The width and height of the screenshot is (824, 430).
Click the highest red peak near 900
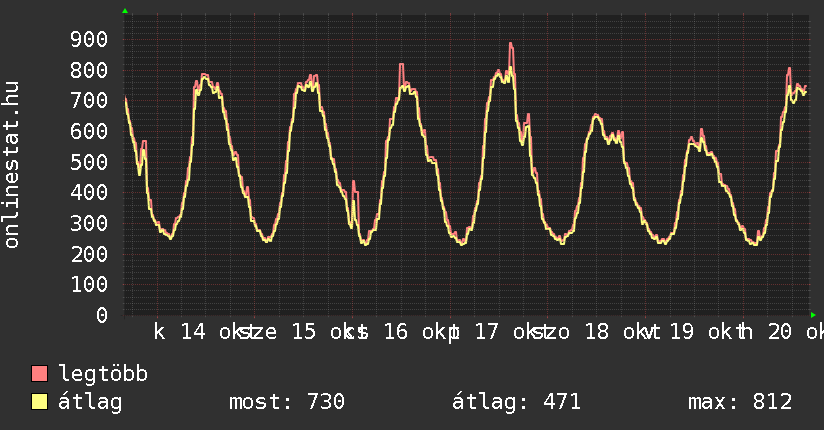point(510,44)
